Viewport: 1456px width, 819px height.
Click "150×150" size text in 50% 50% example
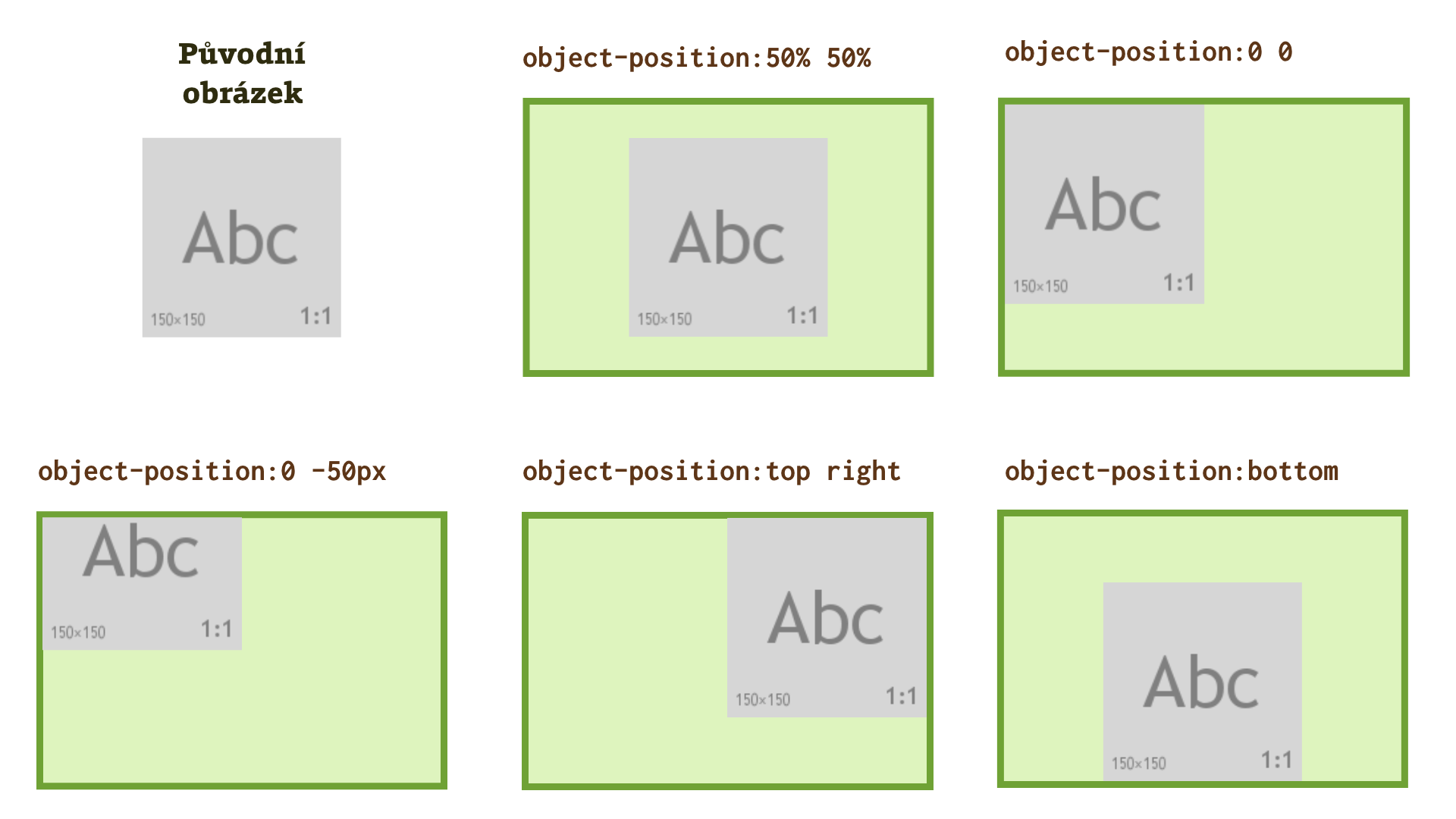(664, 319)
